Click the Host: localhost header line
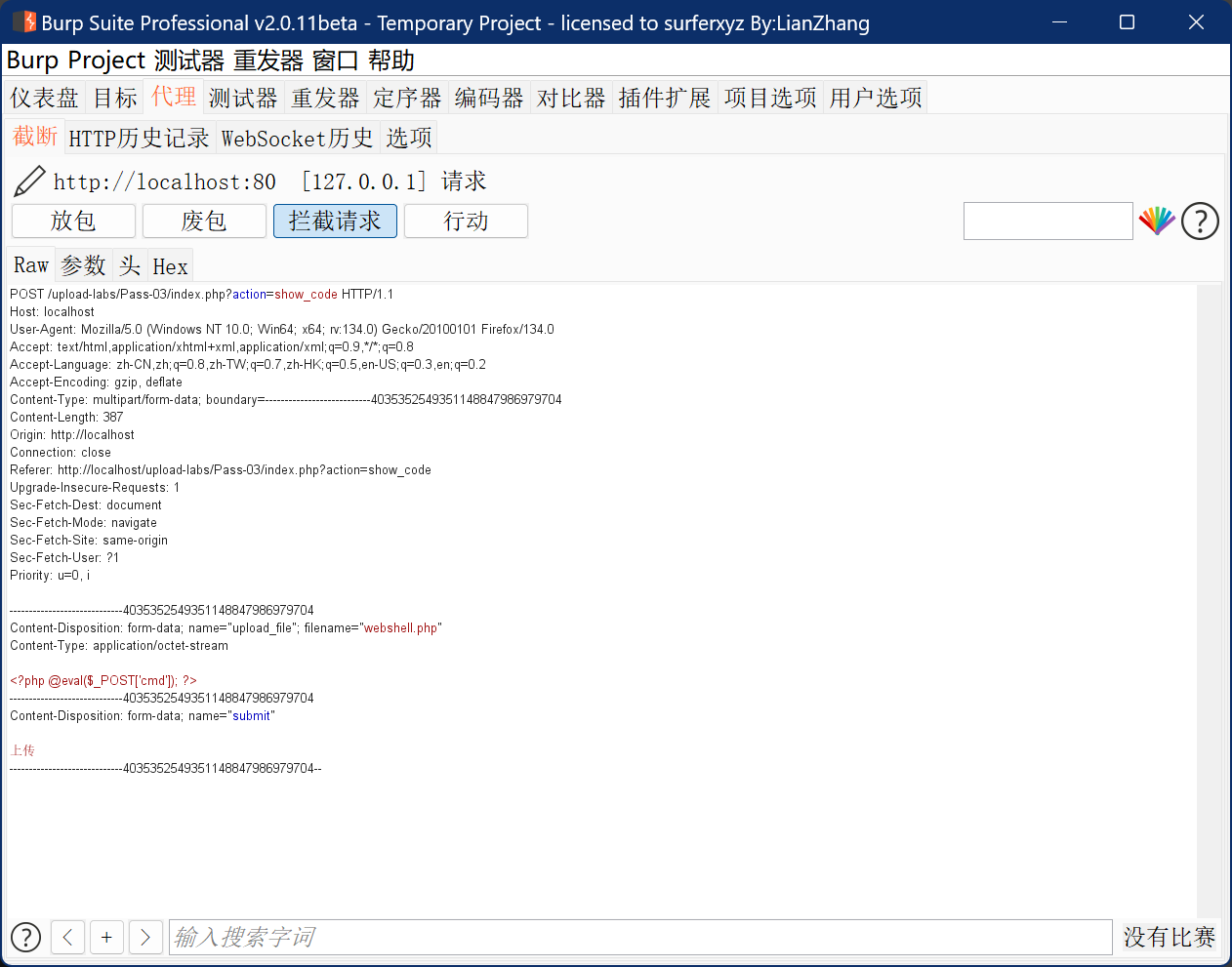 [52, 311]
